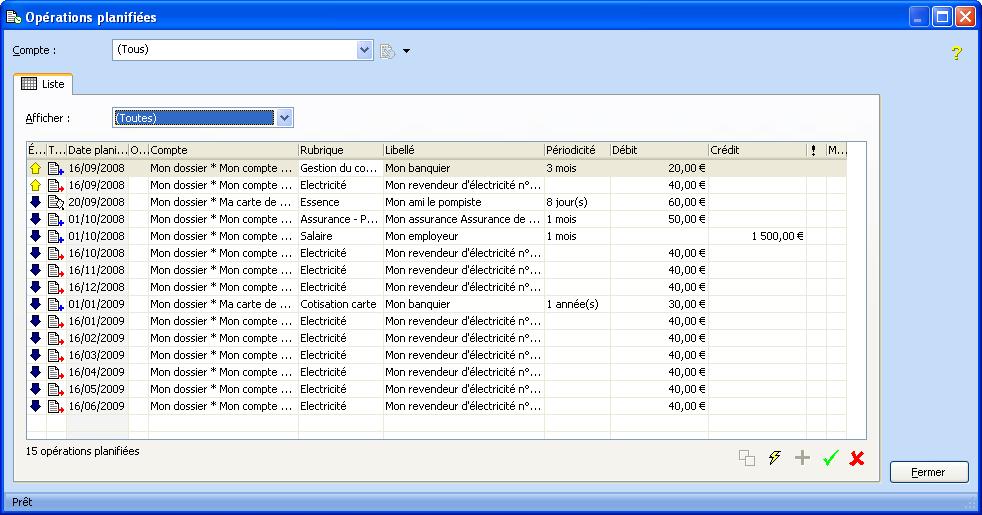This screenshot has width=982, height=515.
Task: Click the red X delete icon
Action: [857, 458]
